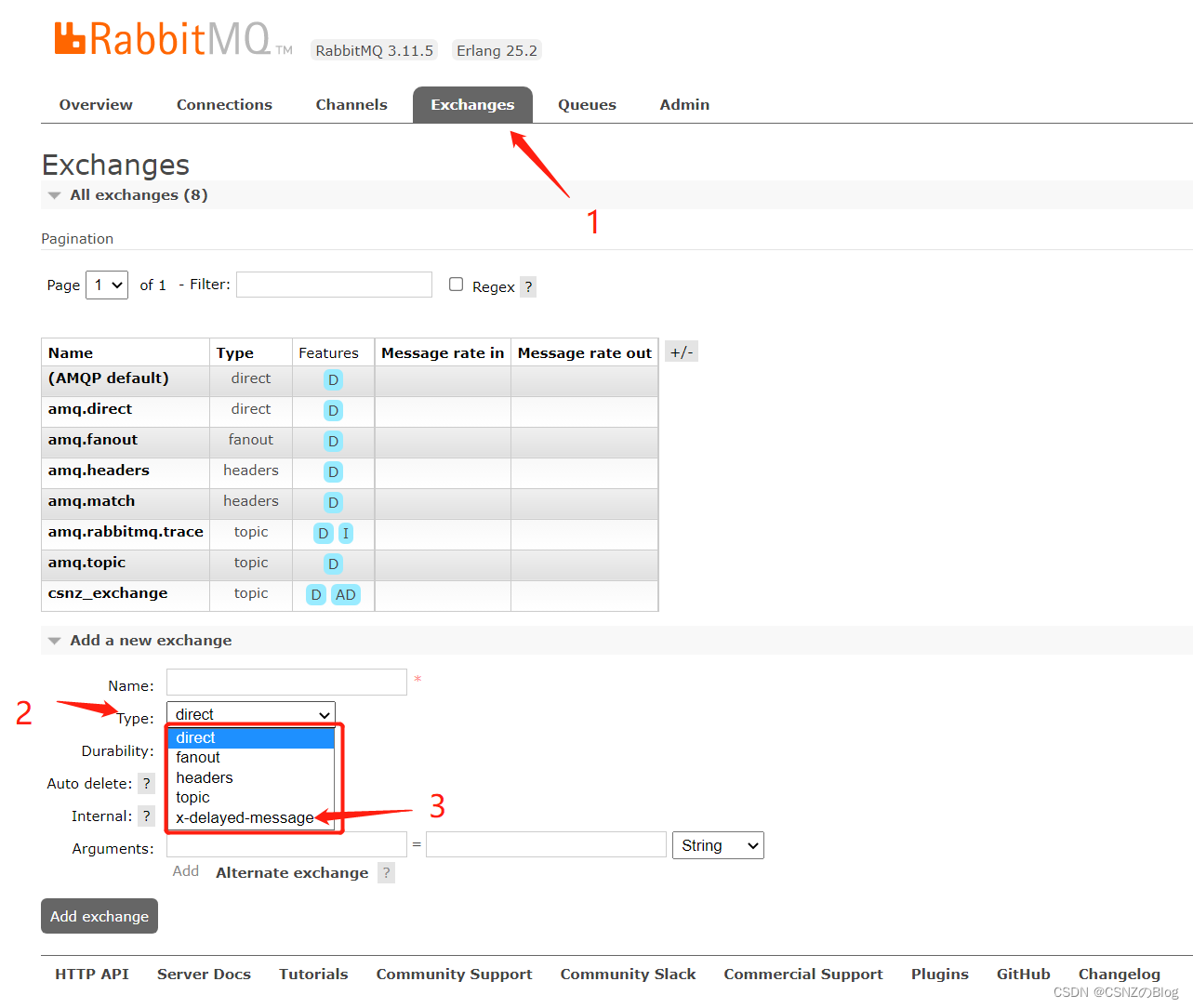The image size is (1193, 1008).
Task: Open the Community Slack footer link
Action: point(628,974)
